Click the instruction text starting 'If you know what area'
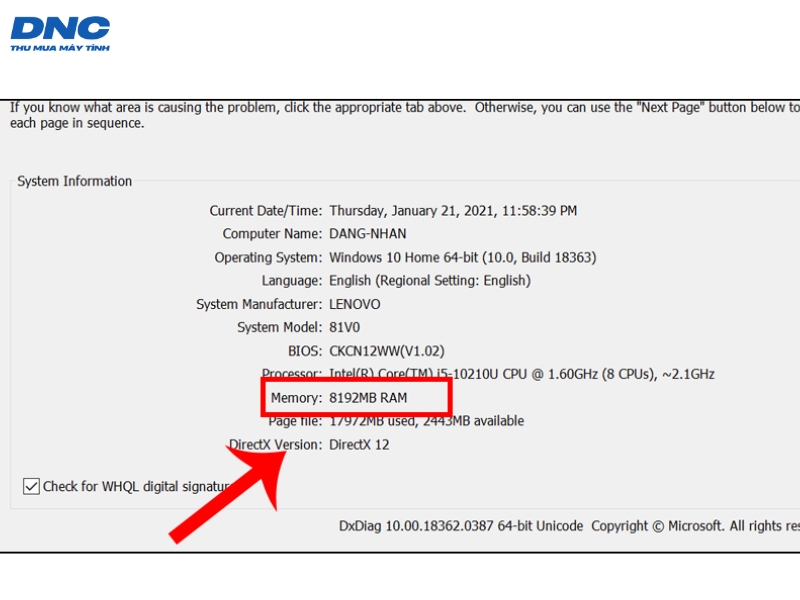The width and height of the screenshot is (800, 600). pyautogui.click(x=405, y=115)
